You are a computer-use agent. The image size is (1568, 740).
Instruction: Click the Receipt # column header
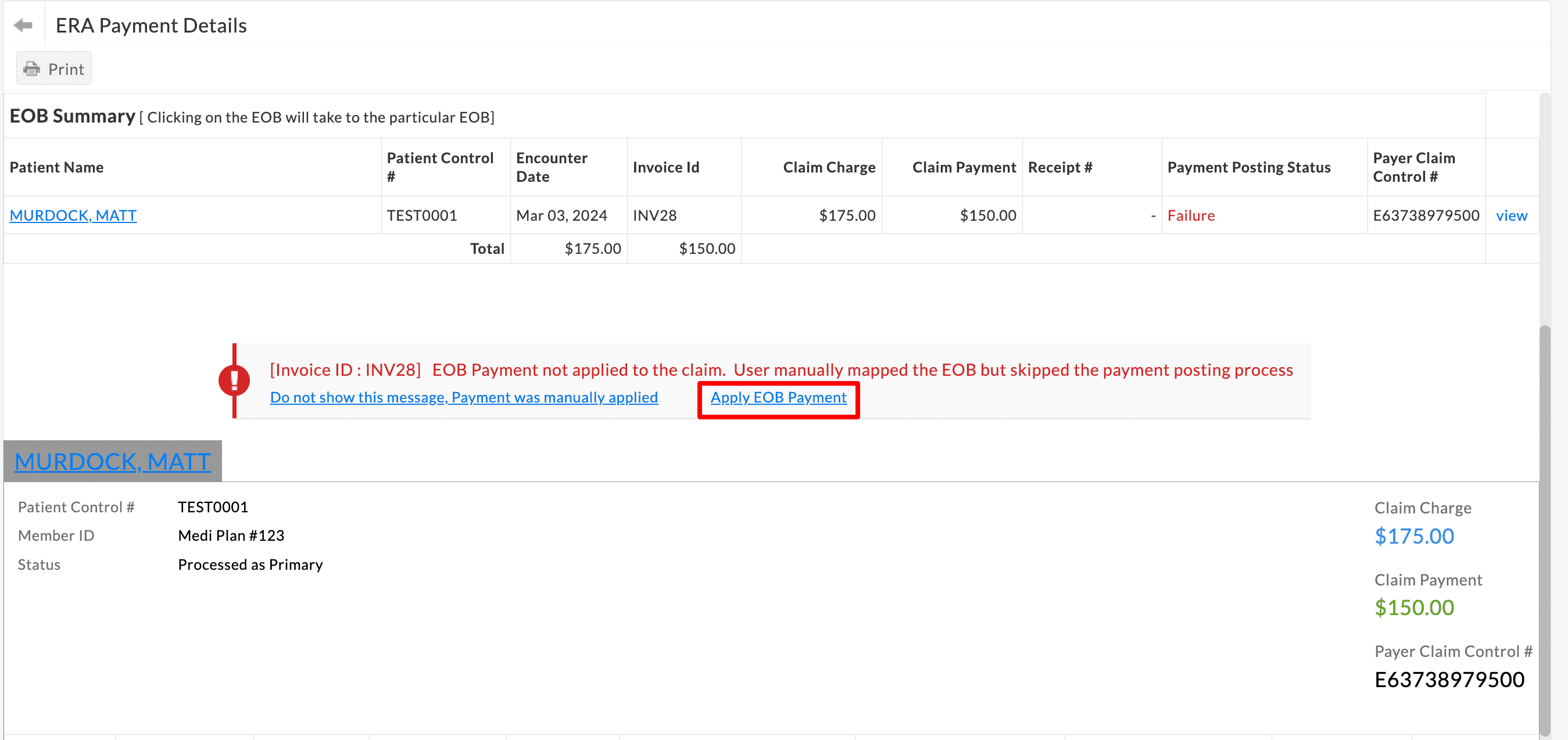pyautogui.click(x=1061, y=167)
